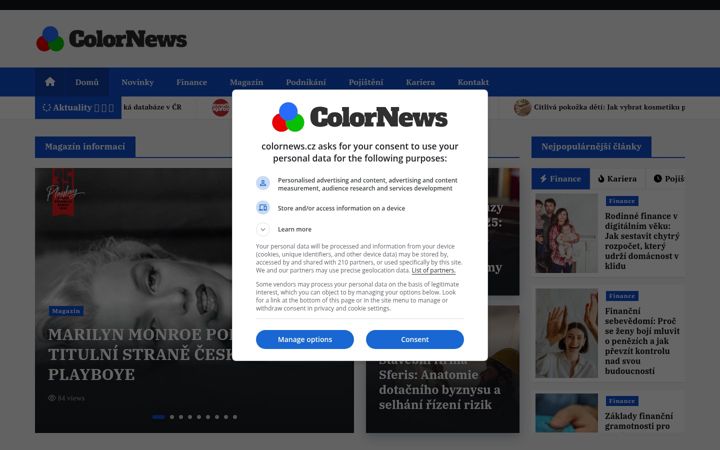720x450 pixels.
Task: Click the family photo thumbnail
Action: (567, 233)
